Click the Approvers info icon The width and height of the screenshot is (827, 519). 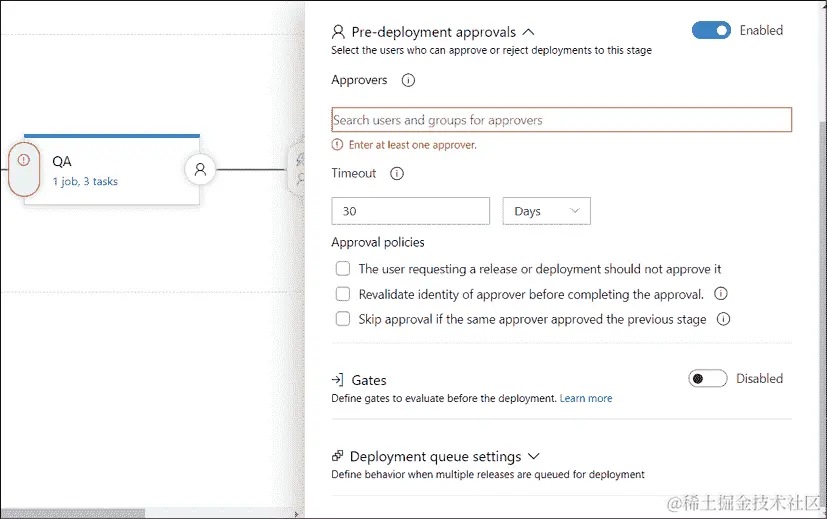coord(408,81)
